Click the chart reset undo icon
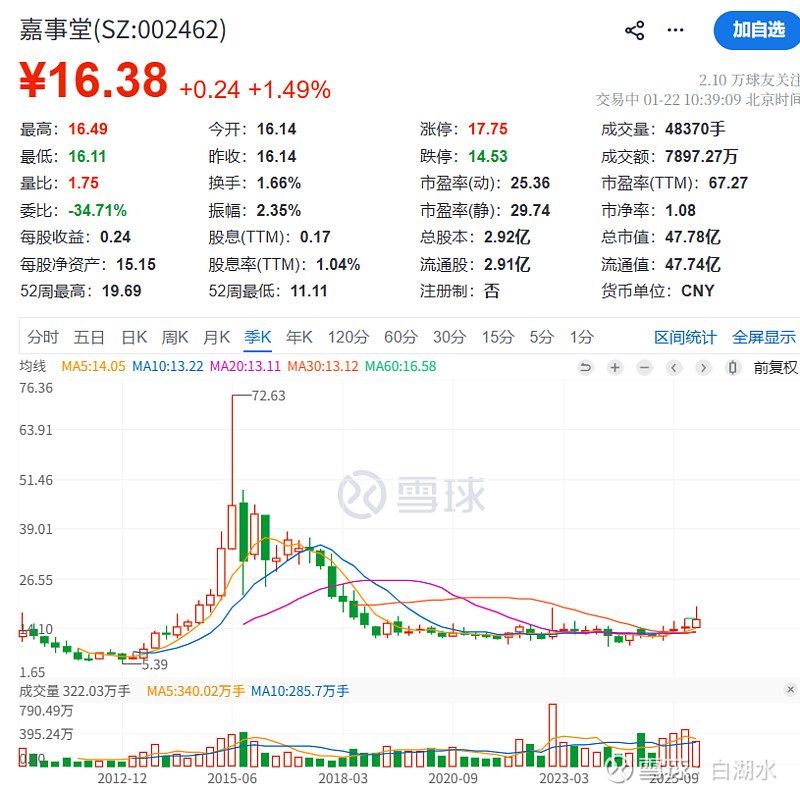Viewport: 800px width, 795px height. (x=586, y=367)
